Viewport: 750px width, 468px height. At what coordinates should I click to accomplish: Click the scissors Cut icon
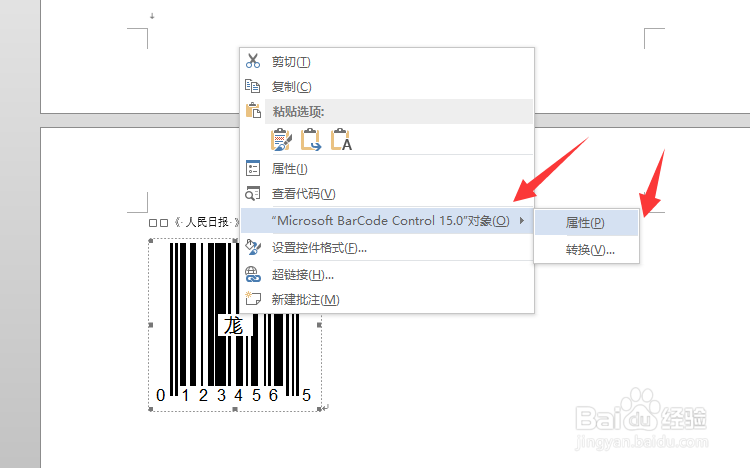(x=253, y=61)
